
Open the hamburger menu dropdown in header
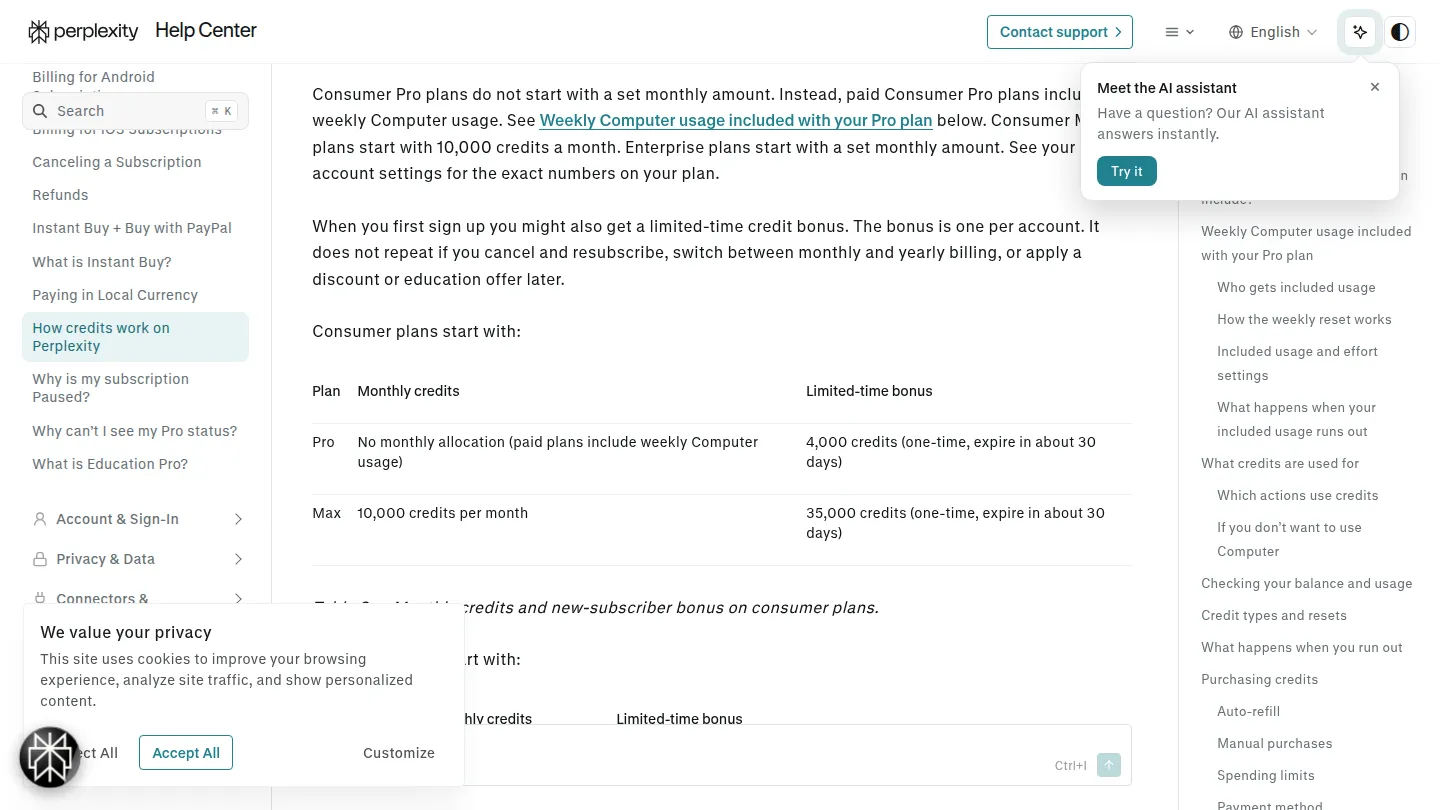coord(1180,32)
